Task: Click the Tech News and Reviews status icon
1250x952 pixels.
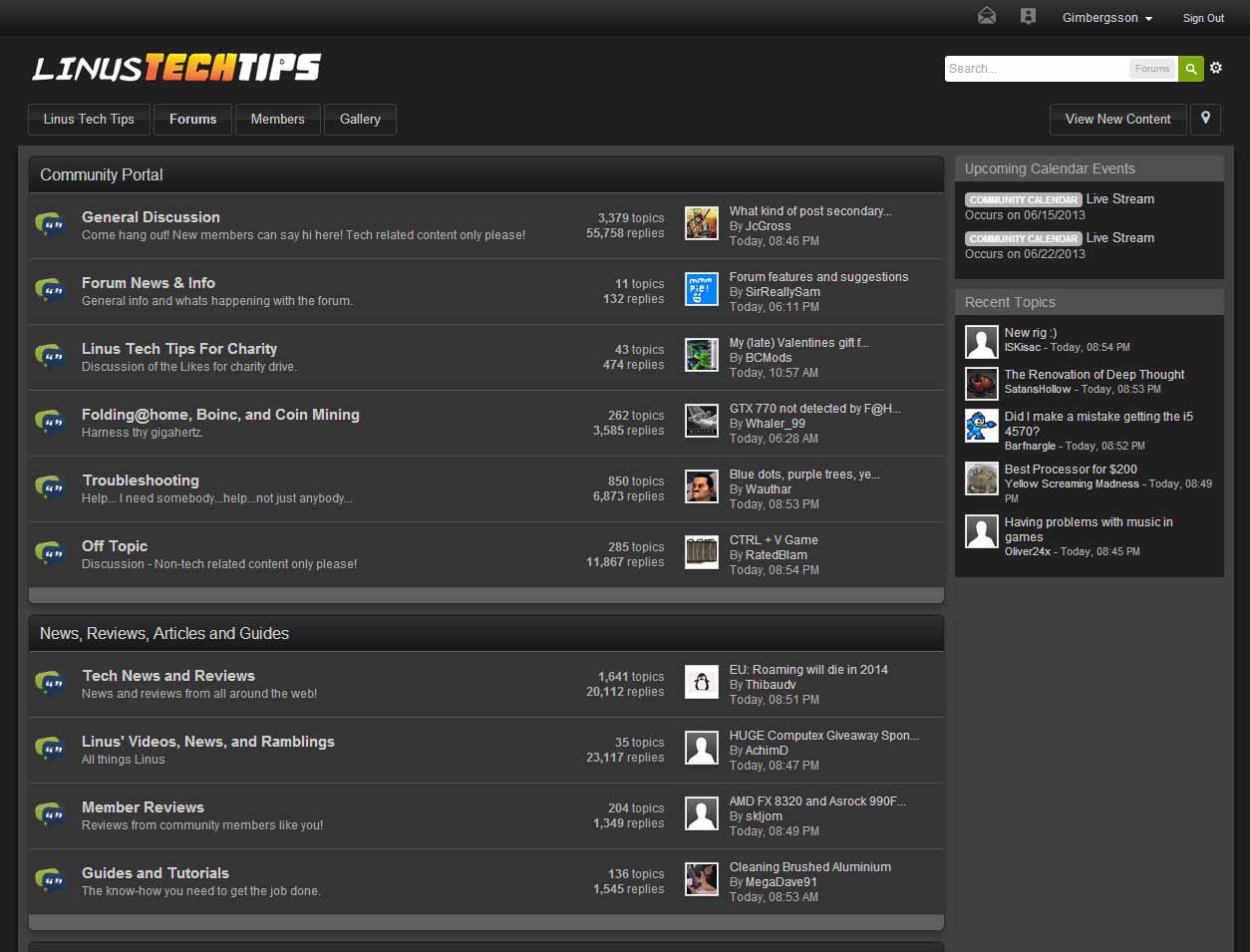Action: tap(51, 683)
